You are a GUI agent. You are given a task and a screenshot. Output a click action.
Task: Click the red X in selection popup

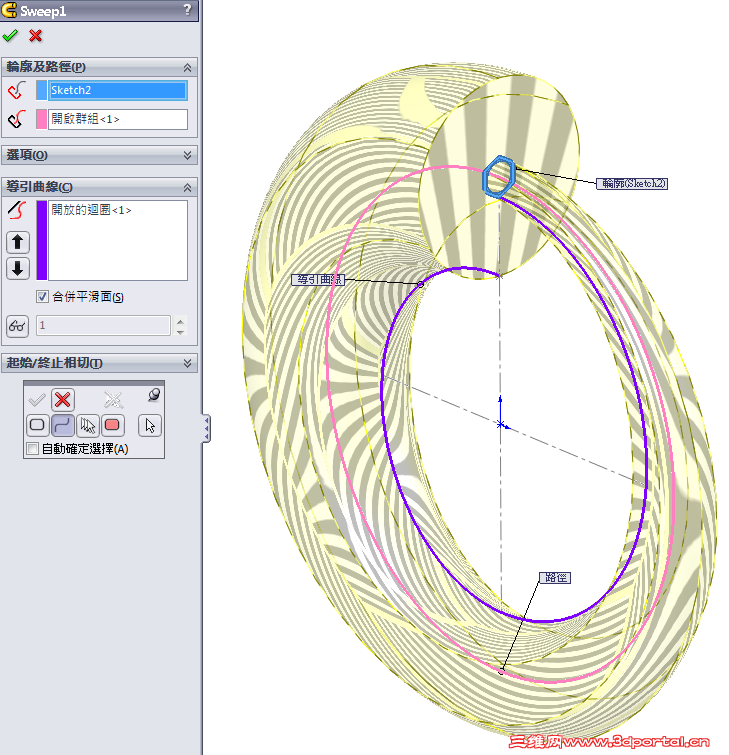63,400
